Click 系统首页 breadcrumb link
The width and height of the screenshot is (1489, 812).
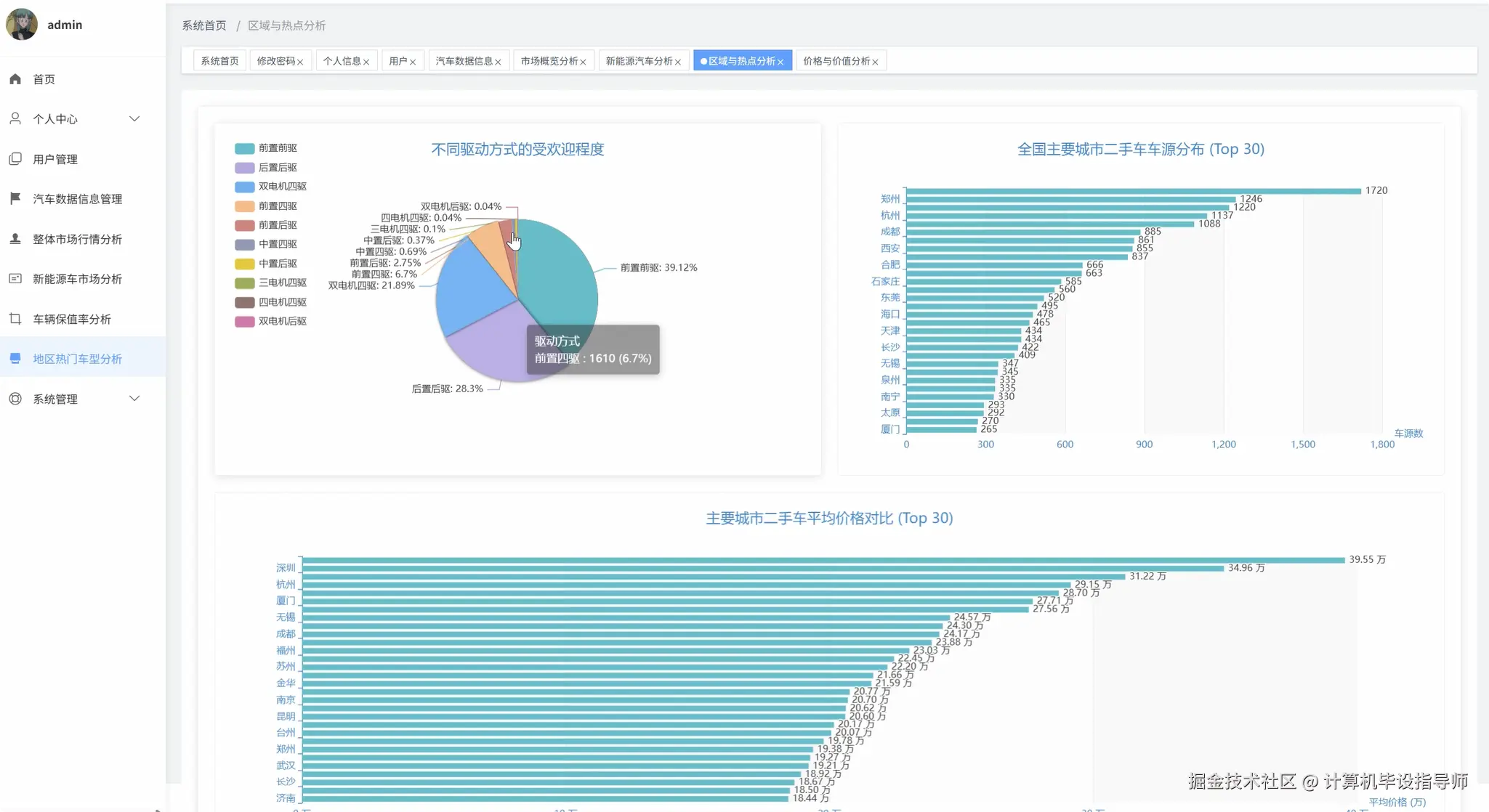204,25
